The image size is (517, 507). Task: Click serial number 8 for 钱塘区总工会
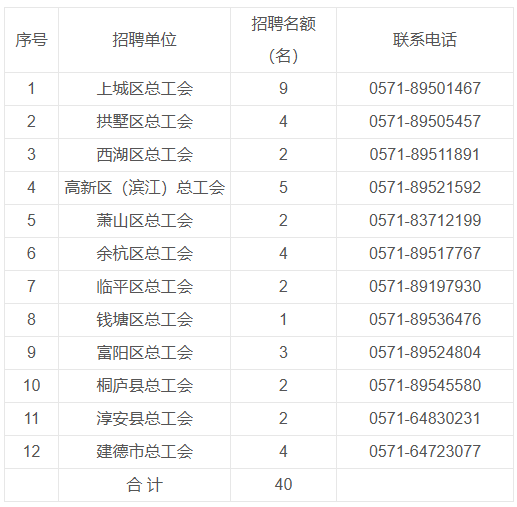tap(31, 319)
